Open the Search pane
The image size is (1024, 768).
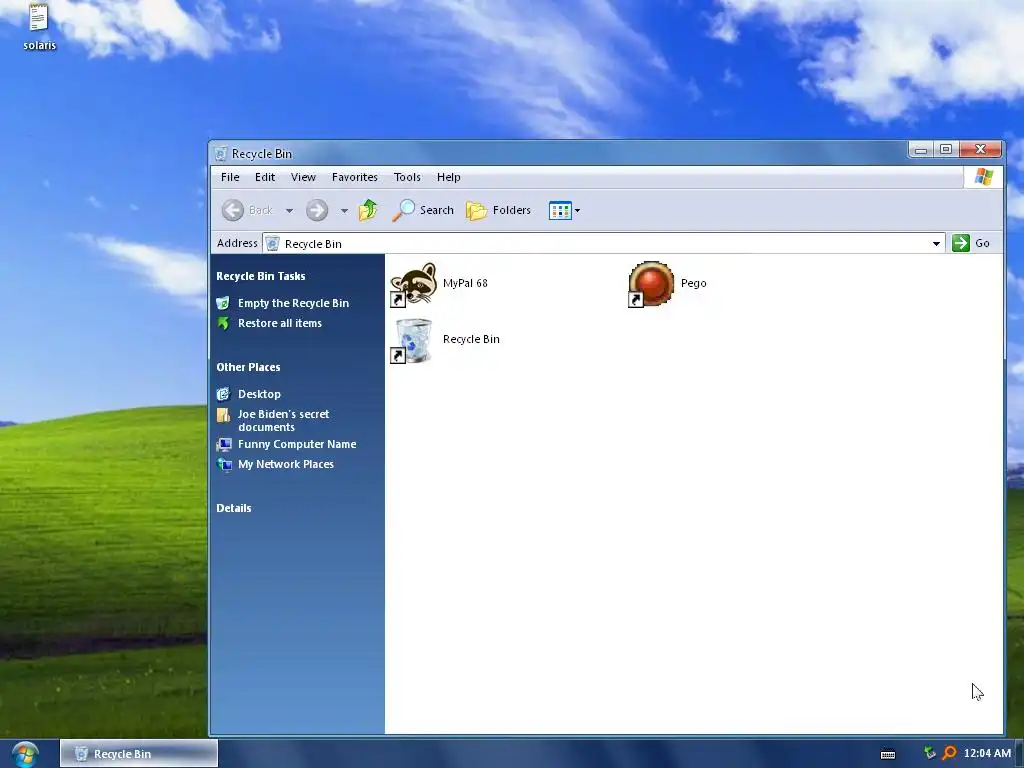pos(423,210)
